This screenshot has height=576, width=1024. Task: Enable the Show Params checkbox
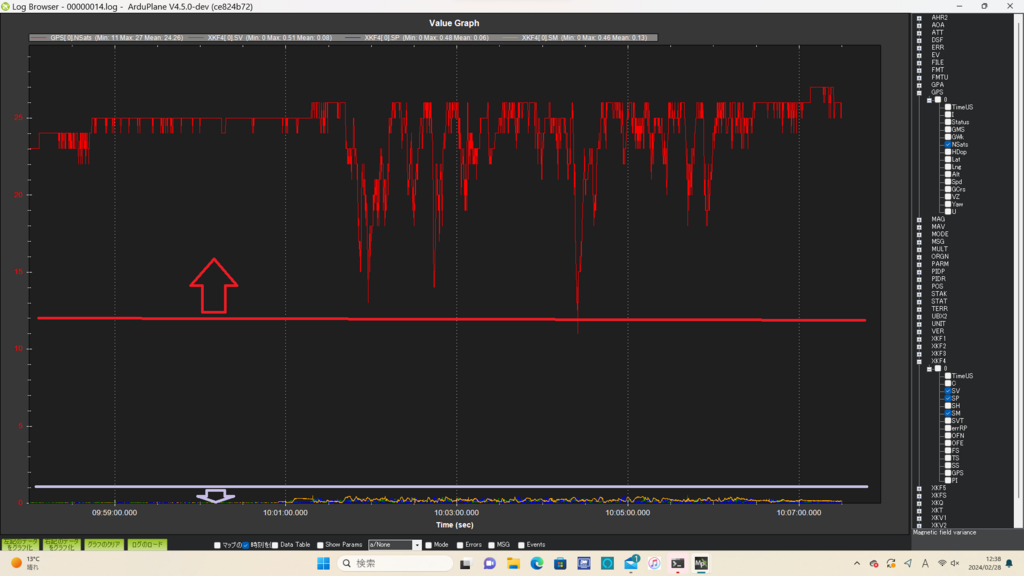320,545
